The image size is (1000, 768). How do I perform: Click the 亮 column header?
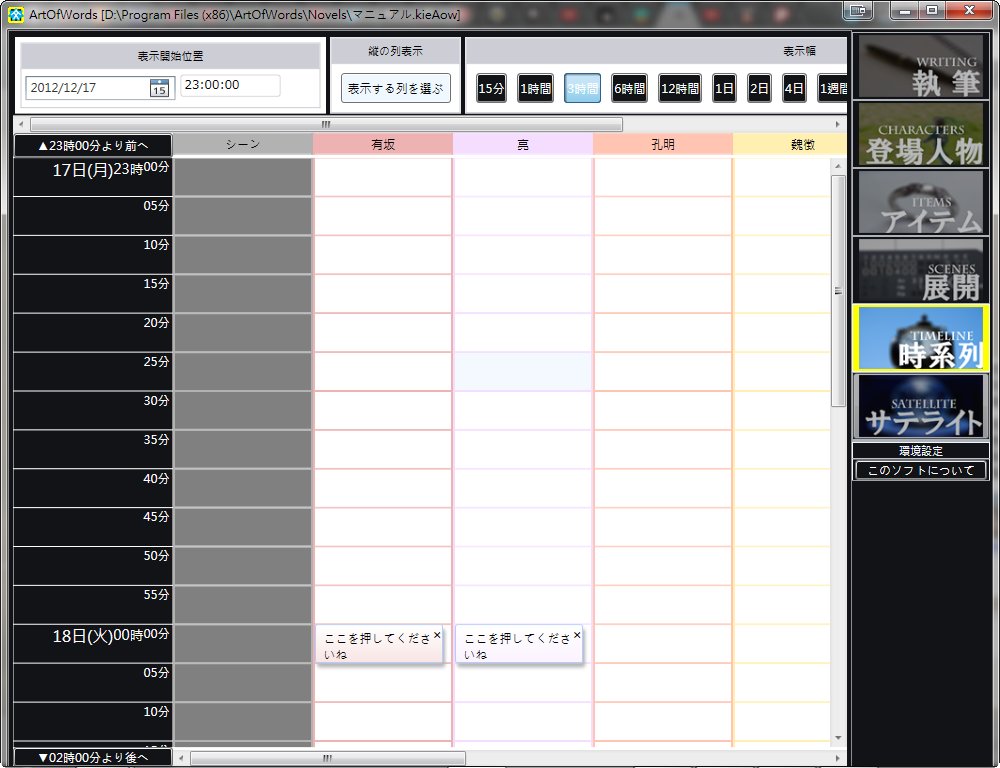click(x=523, y=145)
